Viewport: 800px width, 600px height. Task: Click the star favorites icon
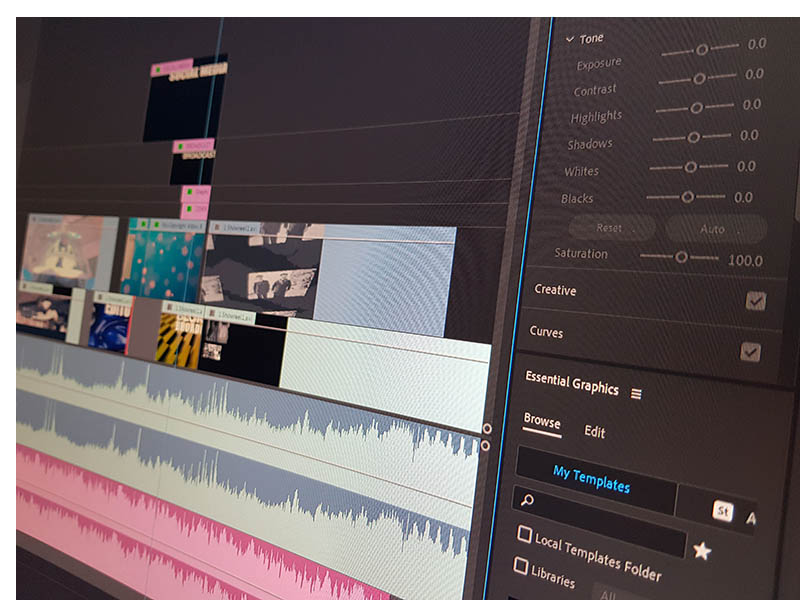click(702, 551)
